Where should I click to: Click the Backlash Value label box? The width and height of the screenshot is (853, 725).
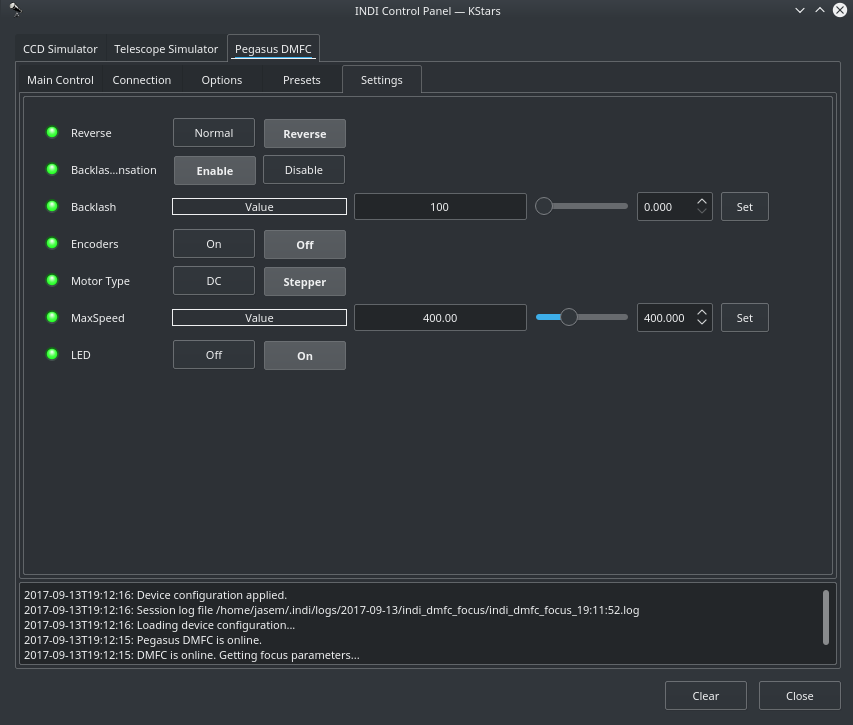(259, 207)
